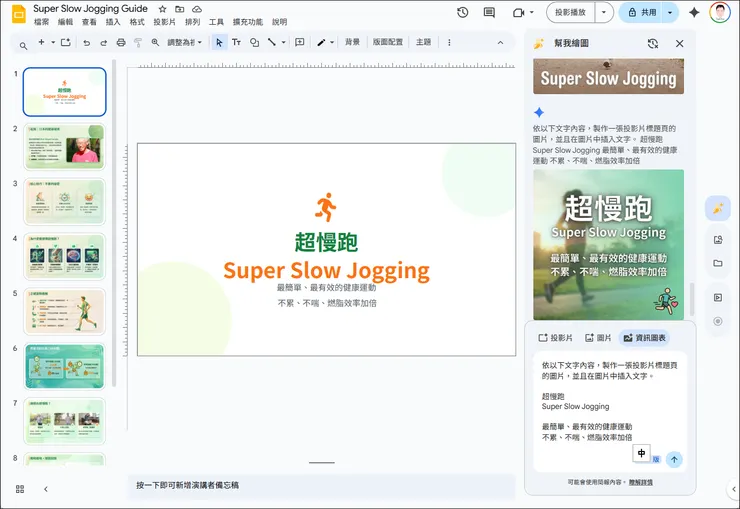Collapse the filmstrip chevron at bottom left
The height and width of the screenshot is (509, 740).
coord(46,489)
